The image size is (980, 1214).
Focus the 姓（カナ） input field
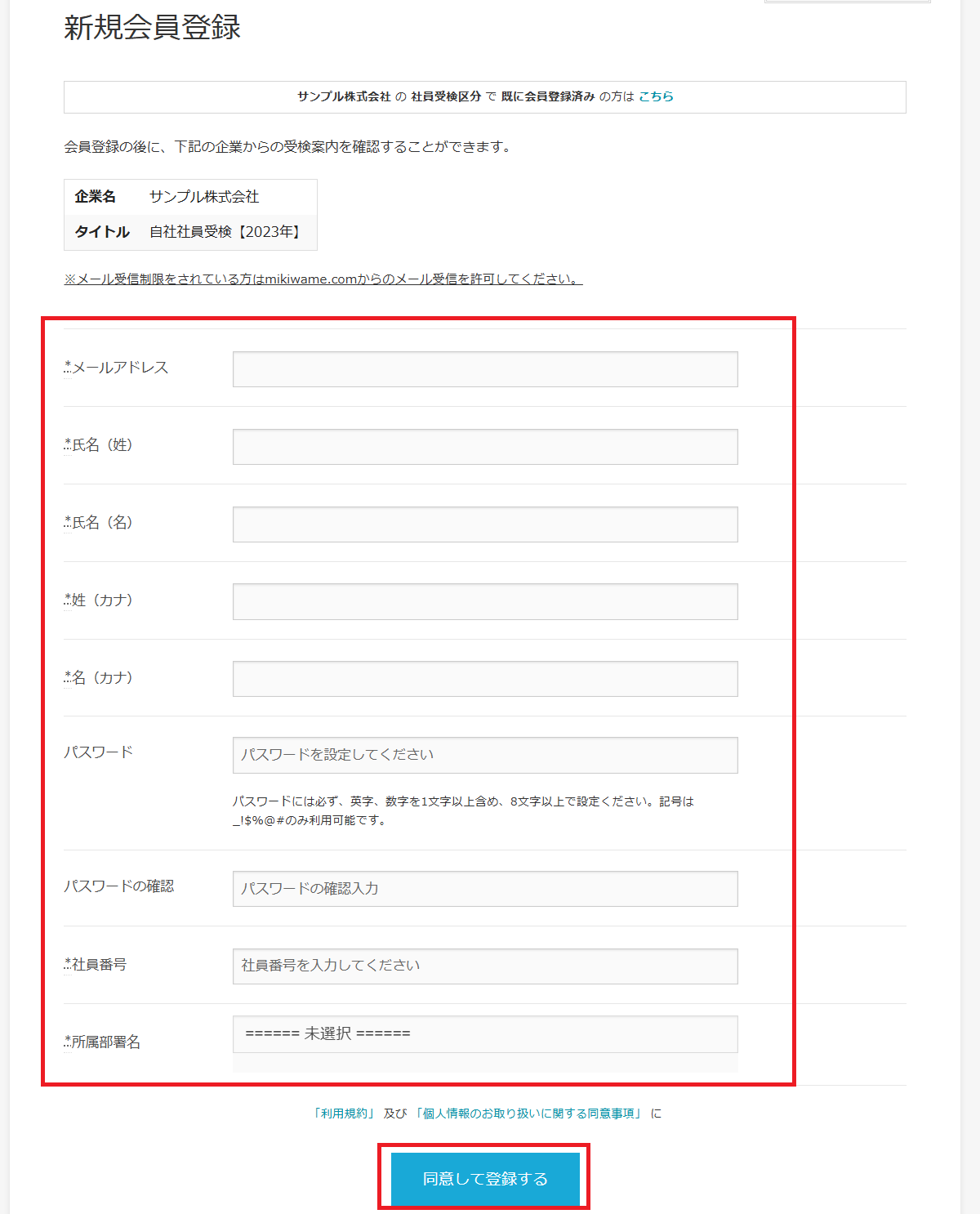click(x=485, y=600)
